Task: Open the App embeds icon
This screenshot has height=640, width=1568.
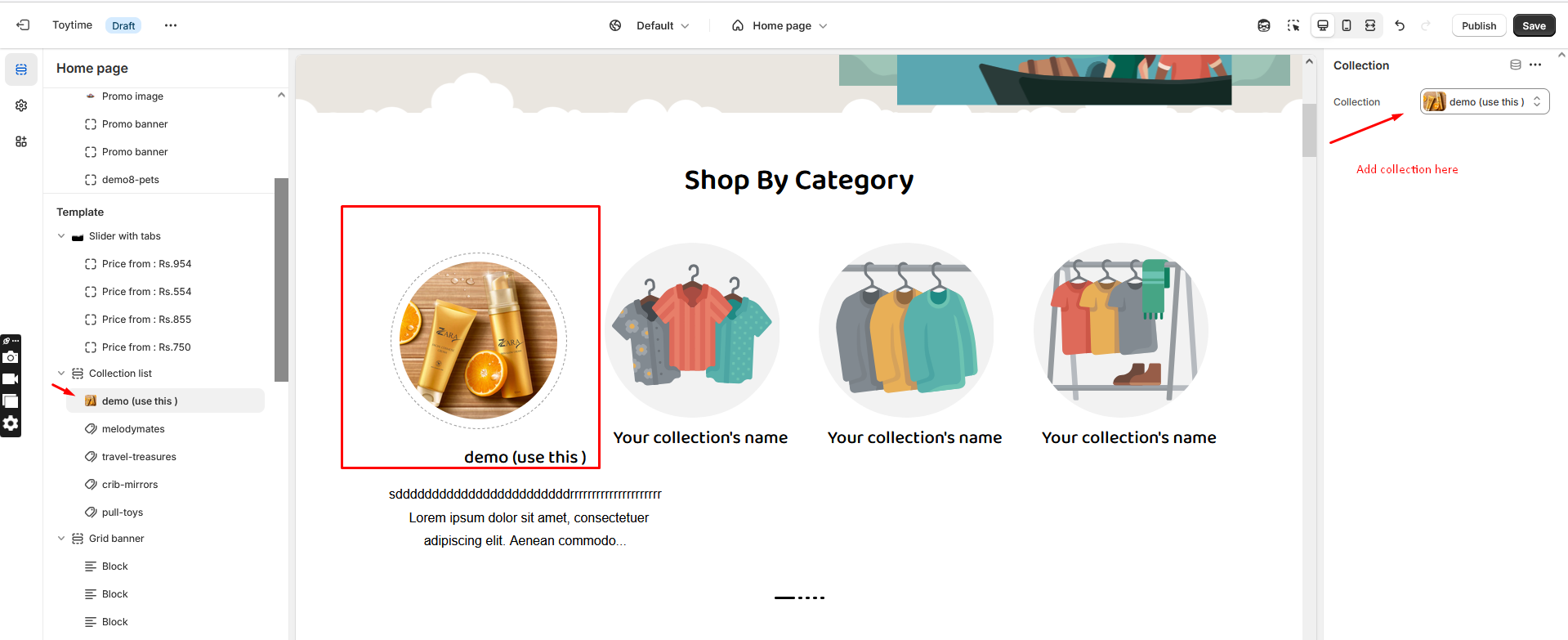Action: [x=21, y=141]
